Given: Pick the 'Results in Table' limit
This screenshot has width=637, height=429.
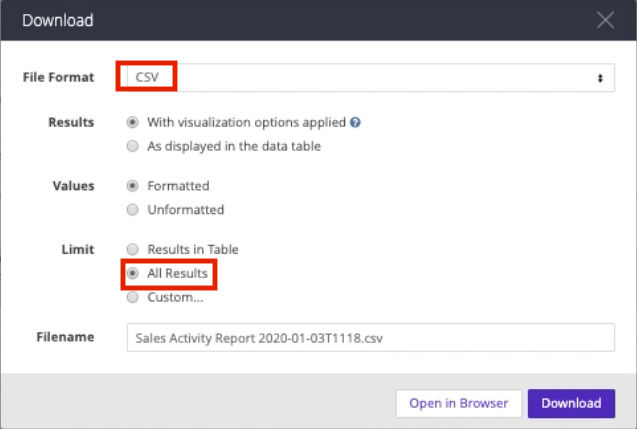Looking at the screenshot, I should tap(133, 249).
